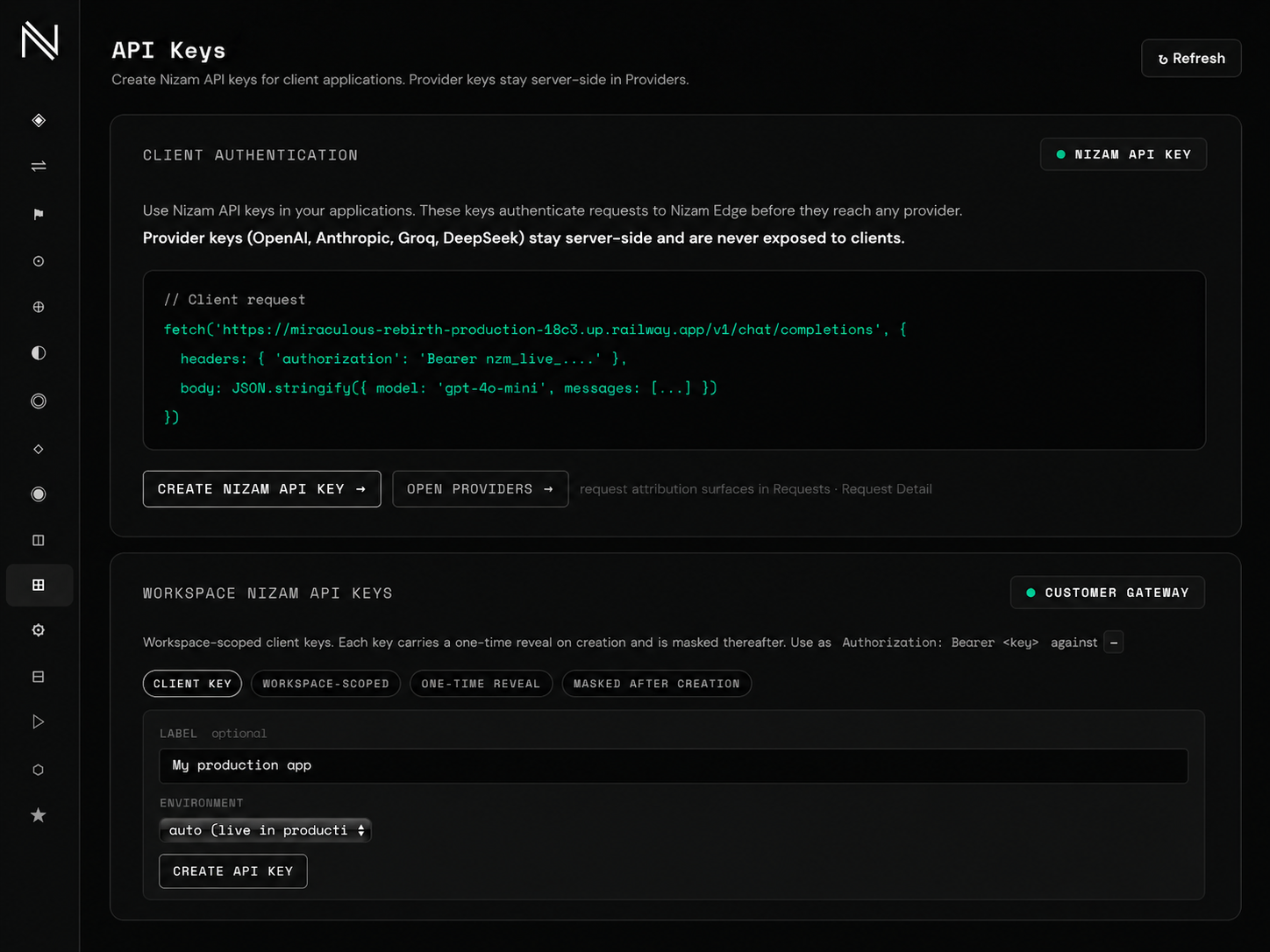Open the star sidebar icon

[39, 815]
